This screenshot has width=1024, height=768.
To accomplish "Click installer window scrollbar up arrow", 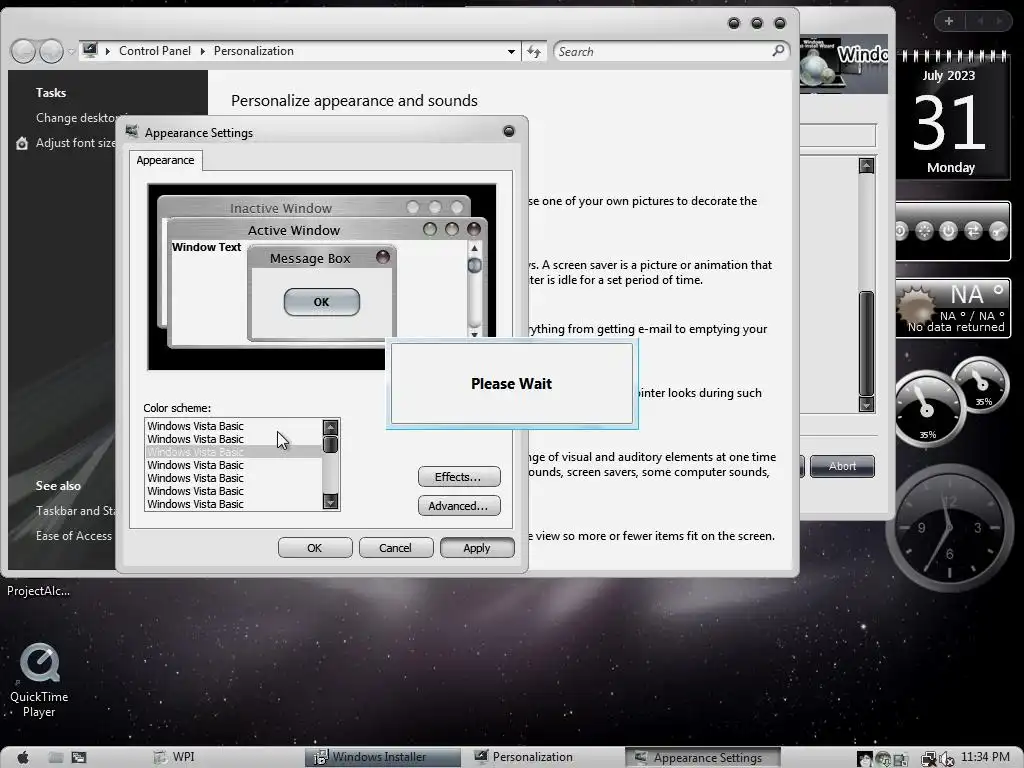I will [867, 166].
